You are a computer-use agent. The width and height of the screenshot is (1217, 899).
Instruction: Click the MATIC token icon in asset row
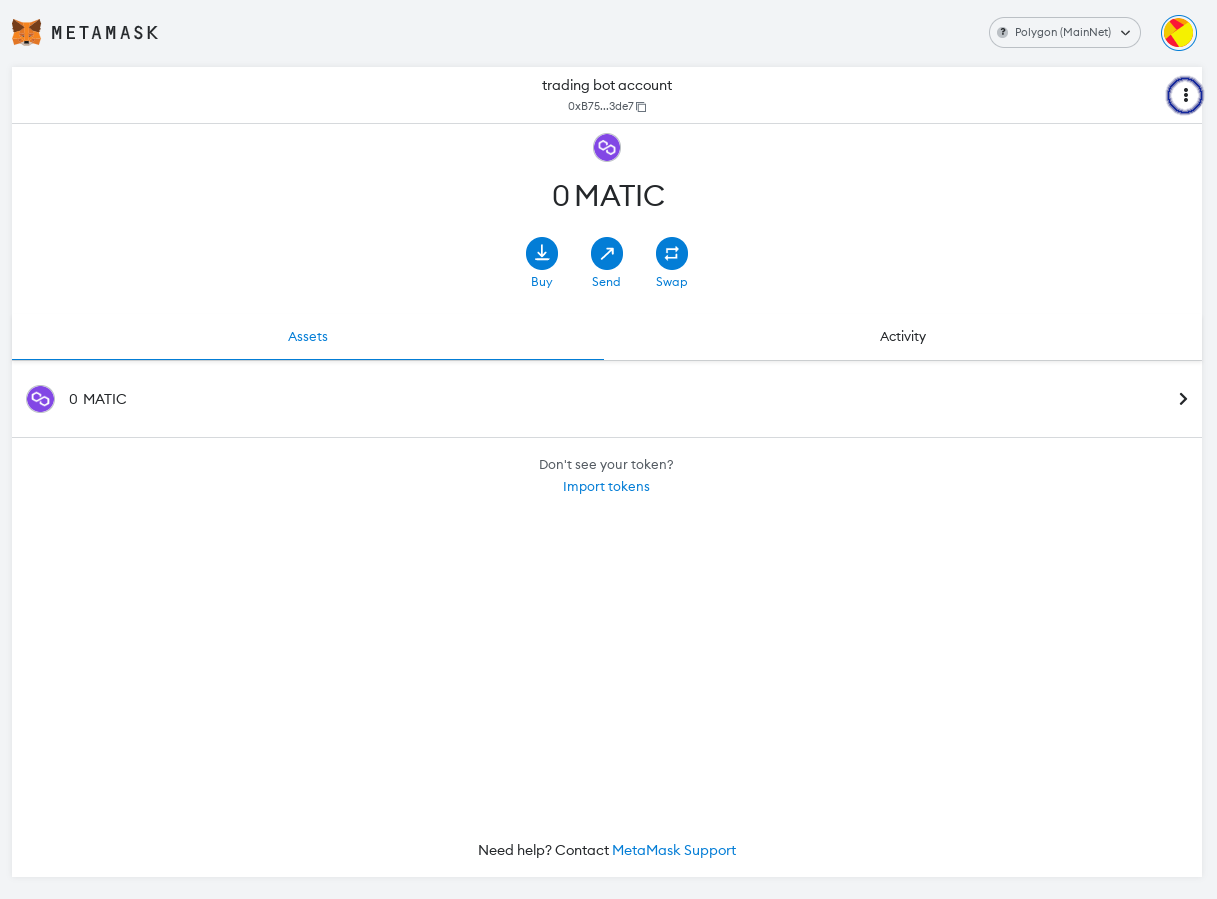40,399
